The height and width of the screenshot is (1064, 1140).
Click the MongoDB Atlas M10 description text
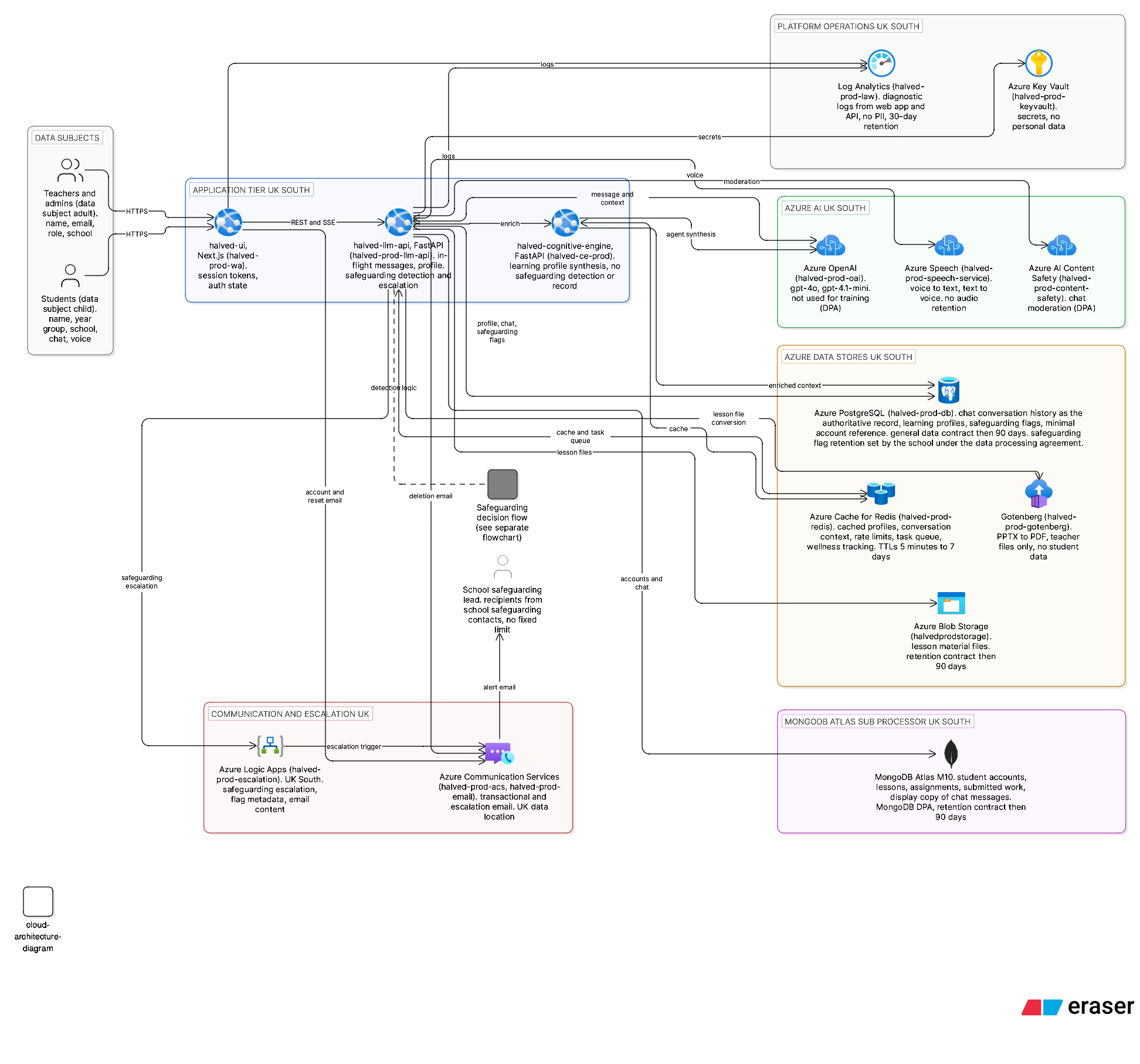coord(951,797)
